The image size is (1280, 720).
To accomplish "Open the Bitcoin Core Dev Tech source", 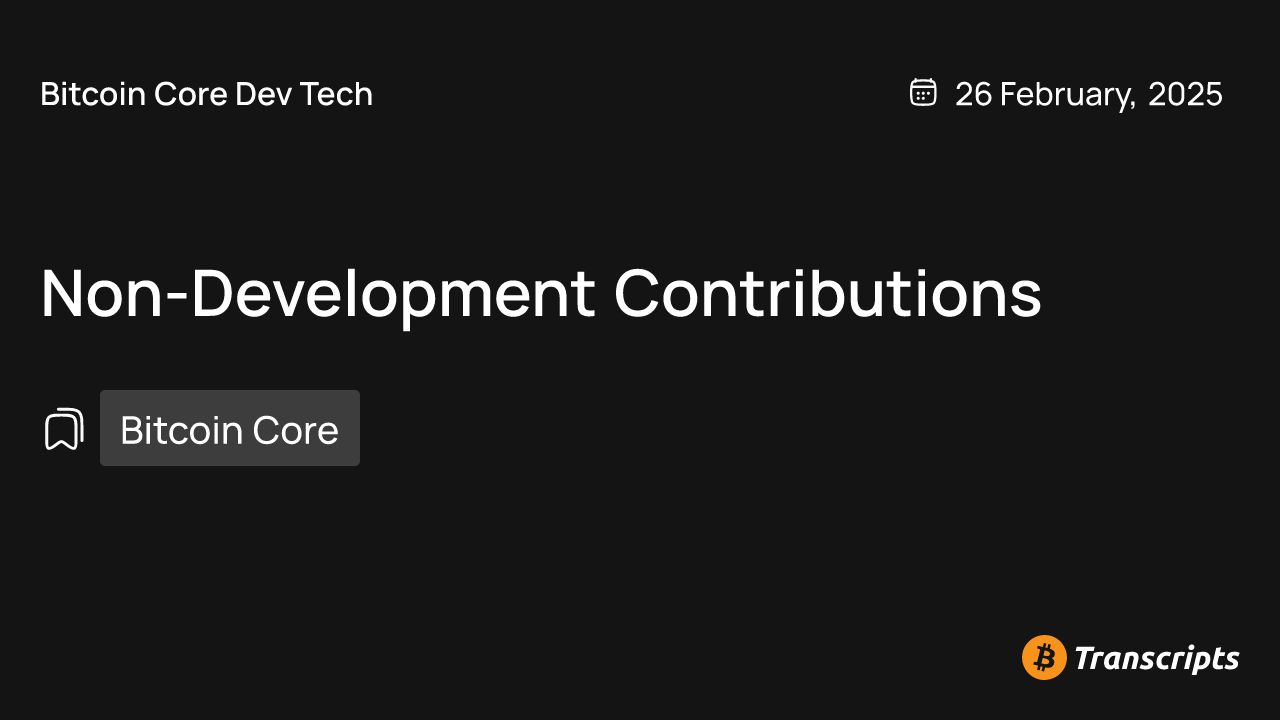I will pyautogui.click(x=206, y=94).
